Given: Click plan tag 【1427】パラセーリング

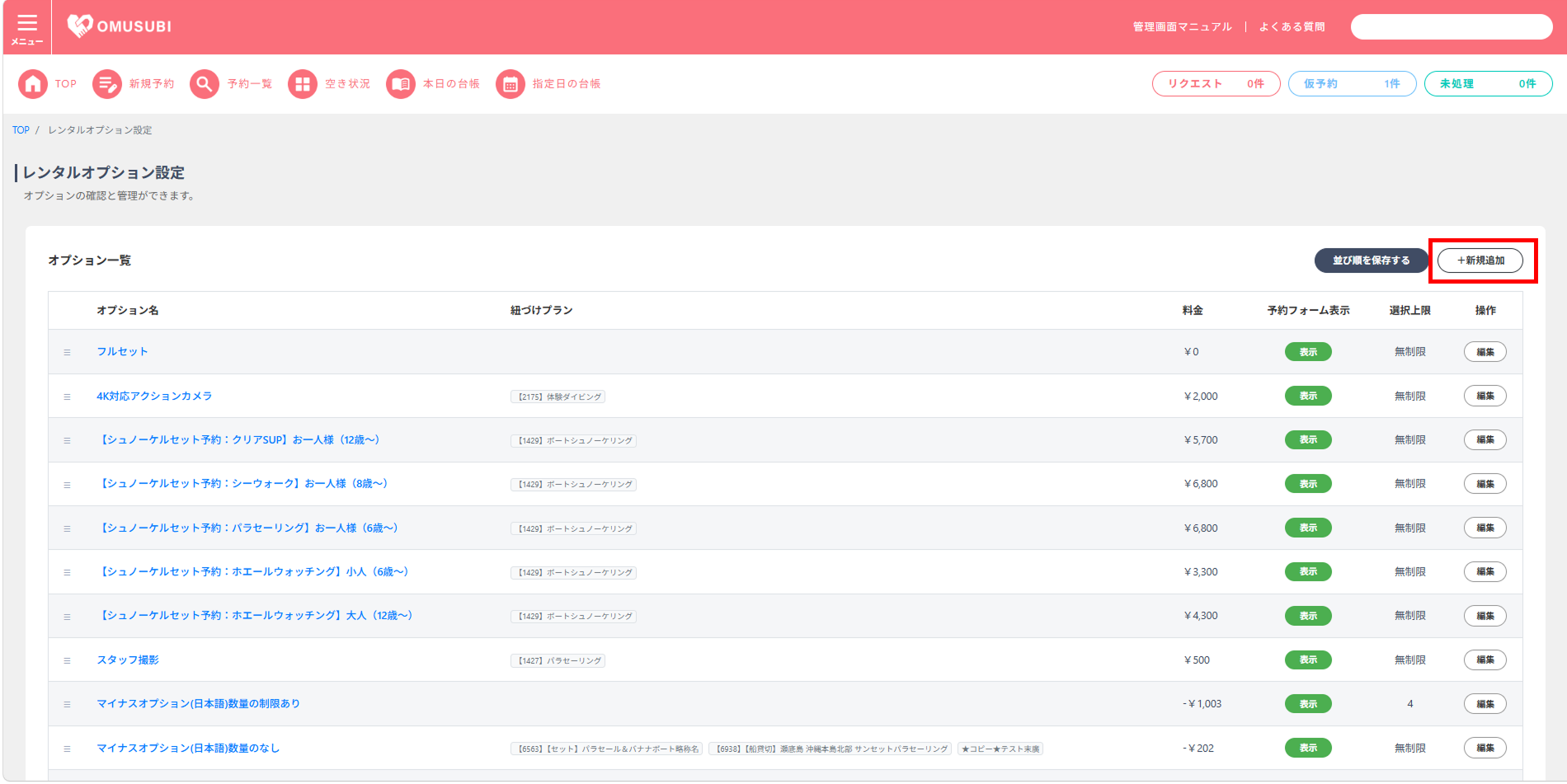Looking at the screenshot, I should [x=558, y=661].
